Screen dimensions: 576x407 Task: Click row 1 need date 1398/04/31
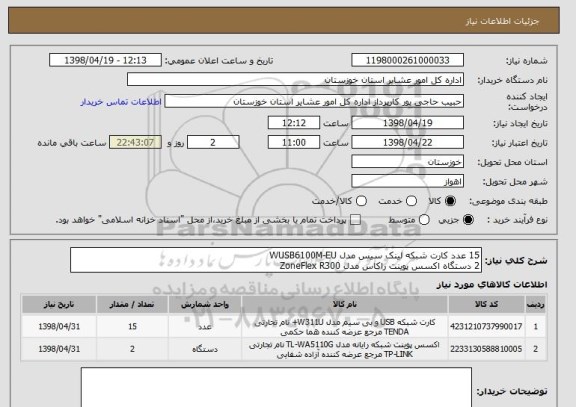click(x=59, y=326)
